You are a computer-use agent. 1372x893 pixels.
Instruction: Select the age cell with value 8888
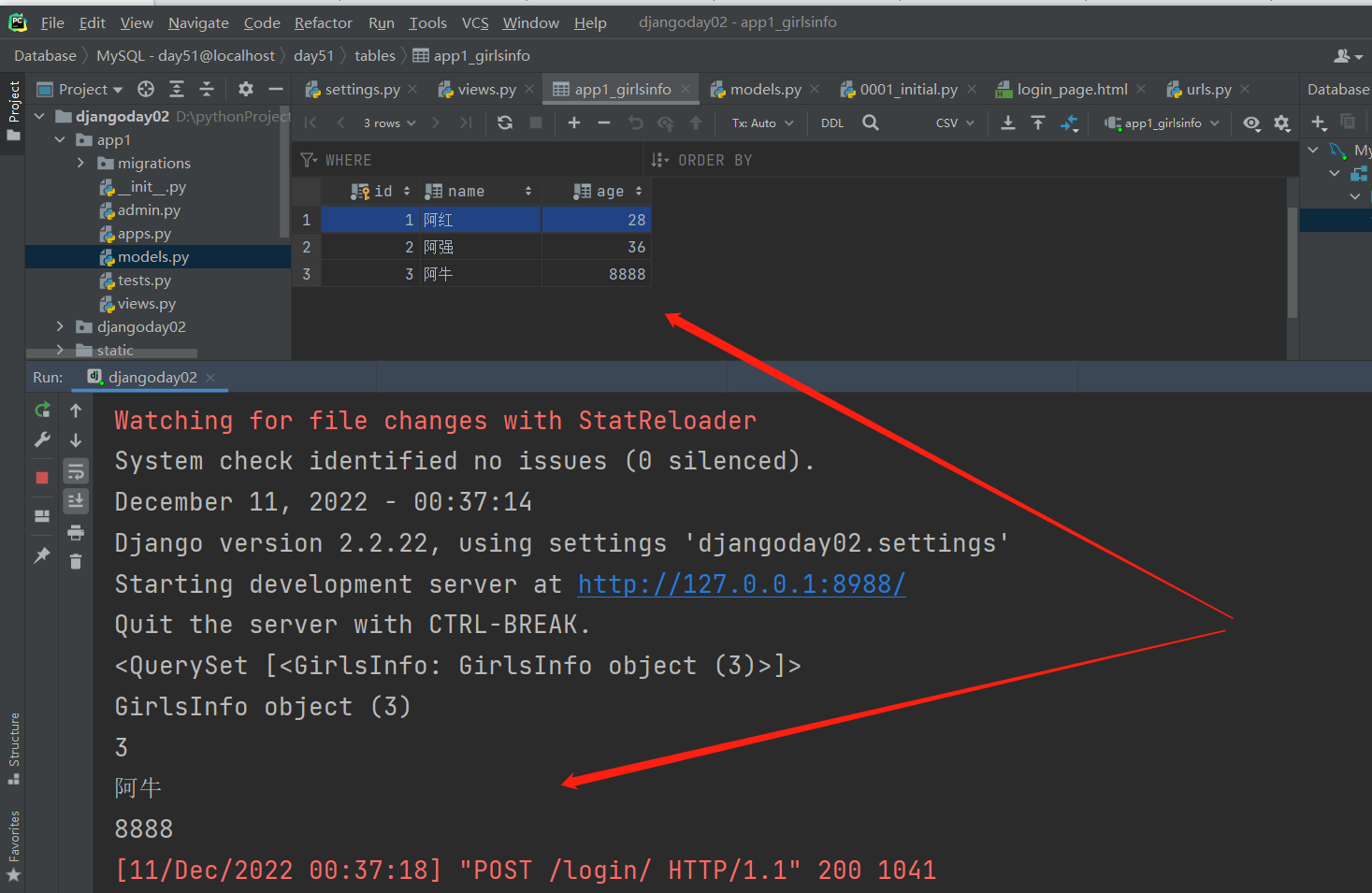(x=596, y=274)
